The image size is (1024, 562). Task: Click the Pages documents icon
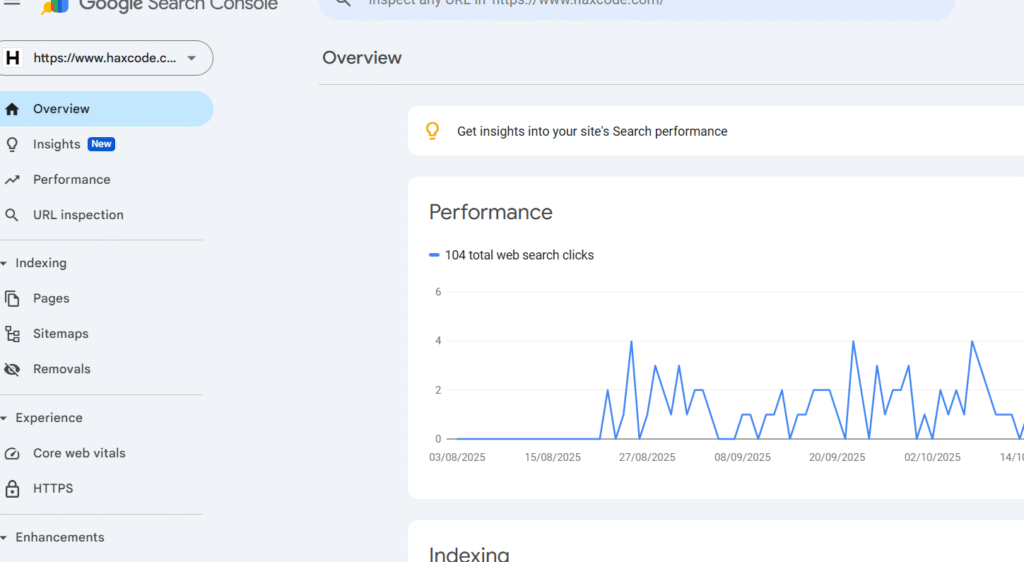coord(12,298)
